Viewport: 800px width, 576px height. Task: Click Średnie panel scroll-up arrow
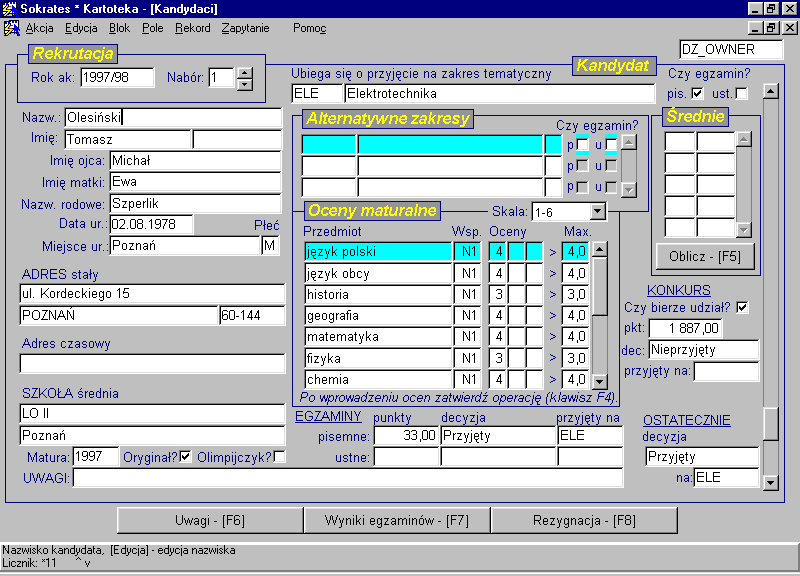click(x=744, y=139)
